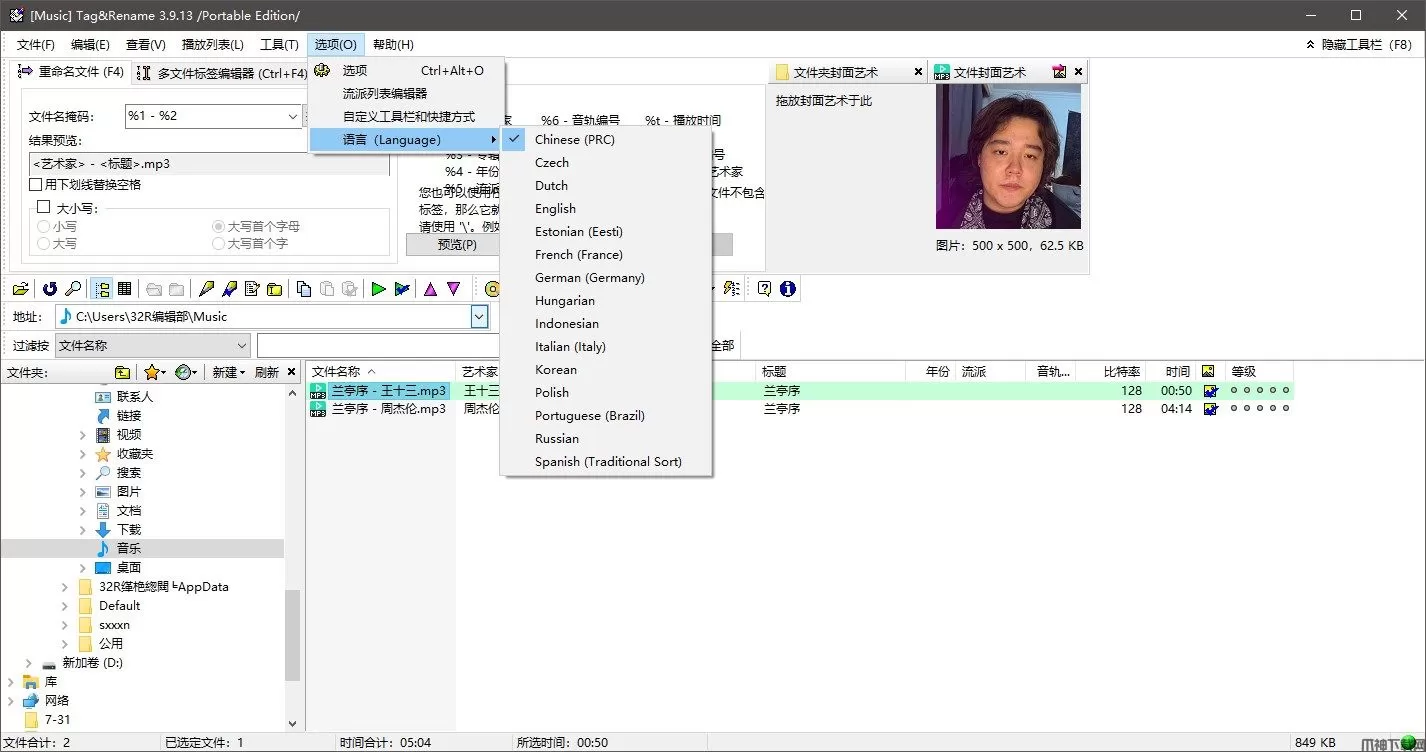Click the folder-up icon in folder panel
Viewport: 1426px width, 752px height.
(122, 372)
